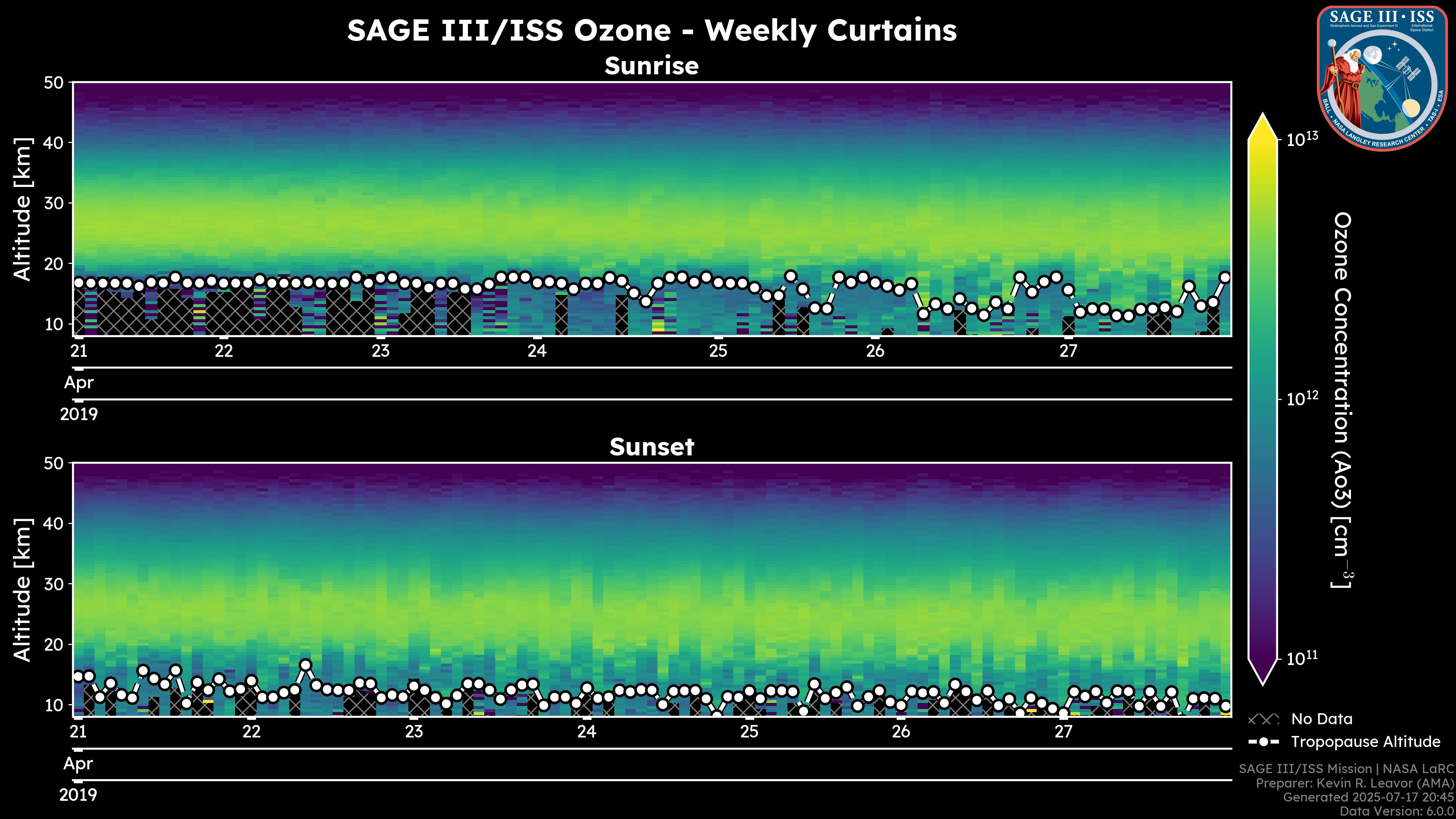The height and width of the screenshot is (819, 1456).
Task: Click the Tropopause Altitude legend marker
Action: [x=1263, y=742]
